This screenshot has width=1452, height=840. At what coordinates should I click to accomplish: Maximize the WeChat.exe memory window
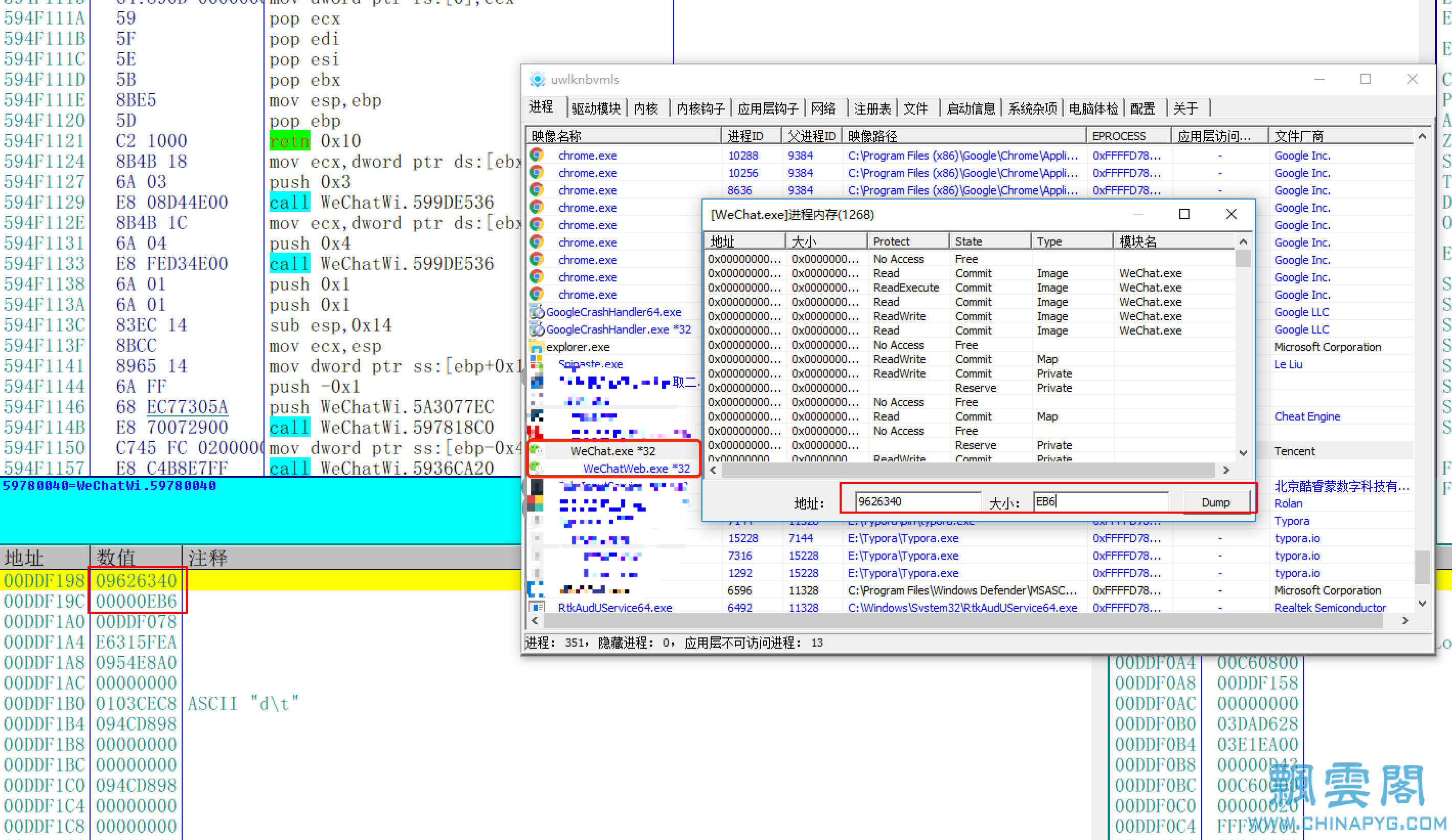coord(1184,214)
